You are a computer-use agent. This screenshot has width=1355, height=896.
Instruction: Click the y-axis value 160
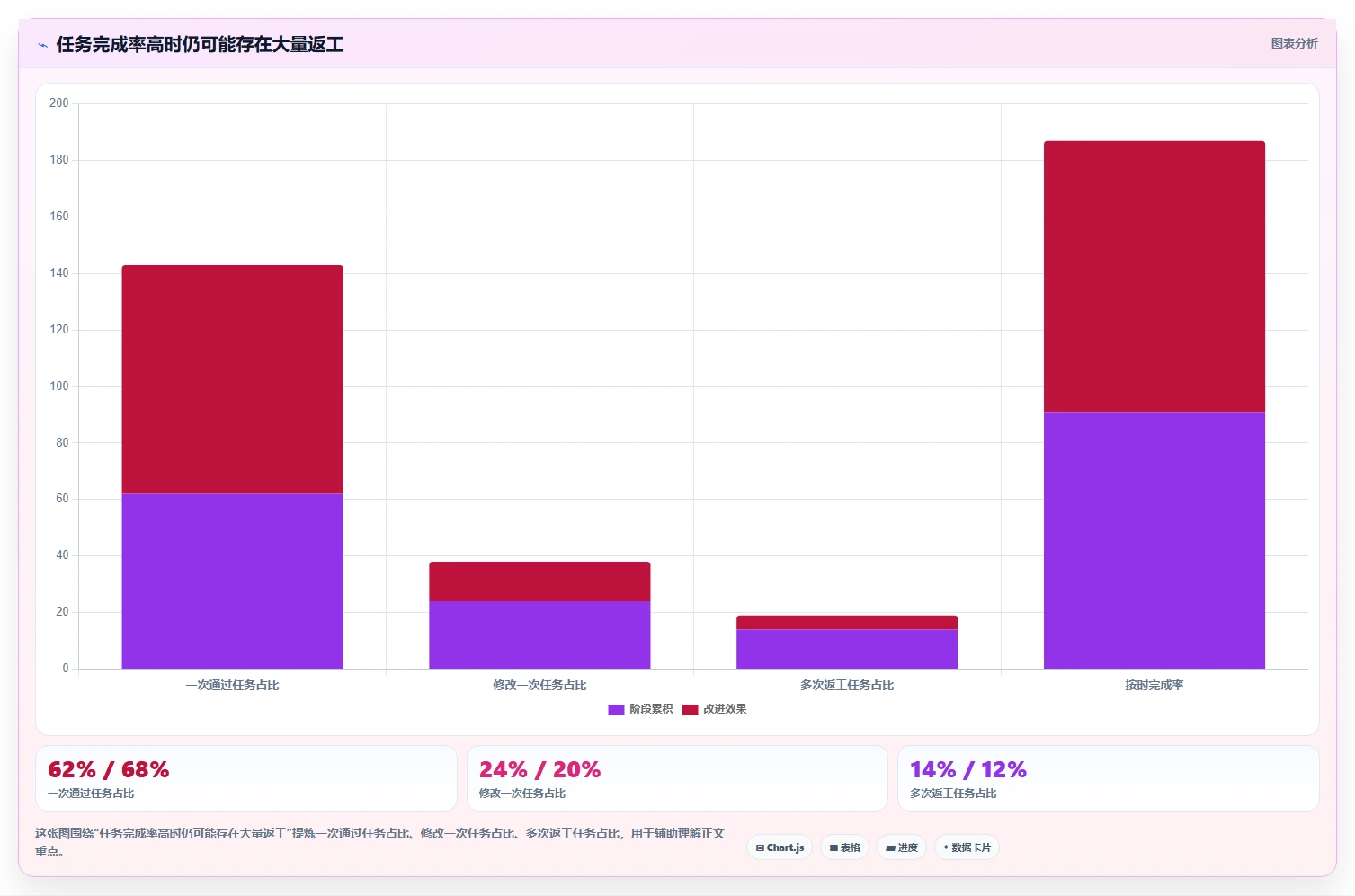[58, 217]
